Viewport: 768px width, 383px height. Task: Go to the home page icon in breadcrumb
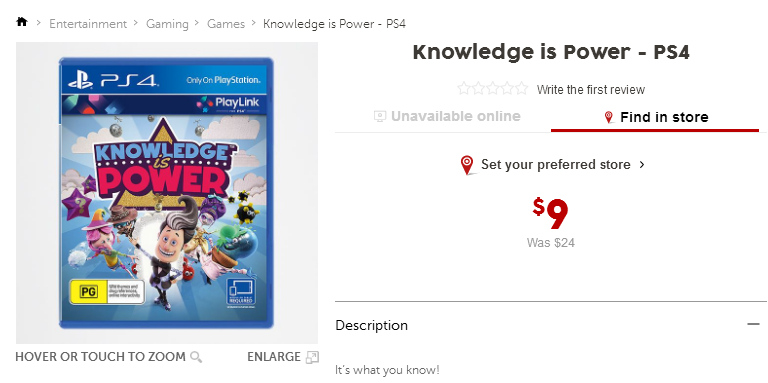coord(22,22)
